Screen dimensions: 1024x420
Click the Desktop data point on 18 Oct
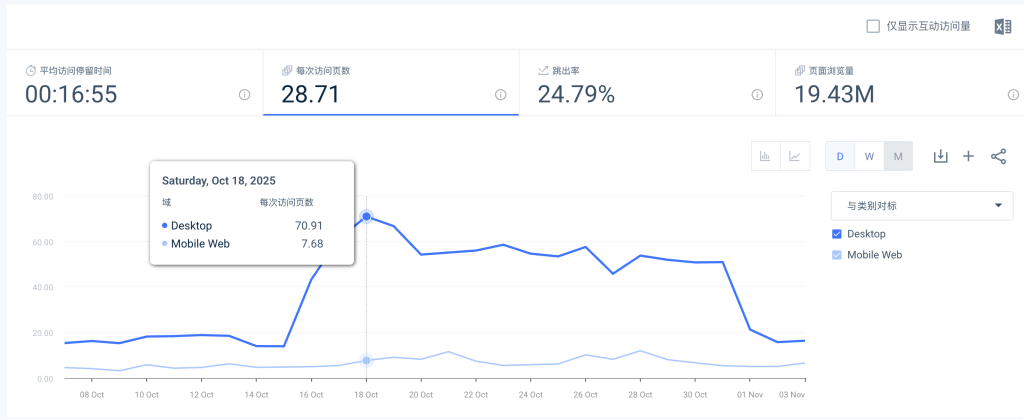(x=367, y=216)
